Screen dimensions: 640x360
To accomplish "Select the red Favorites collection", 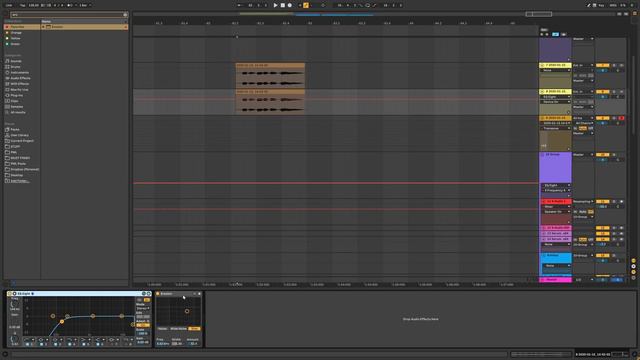I will point(22,27).
